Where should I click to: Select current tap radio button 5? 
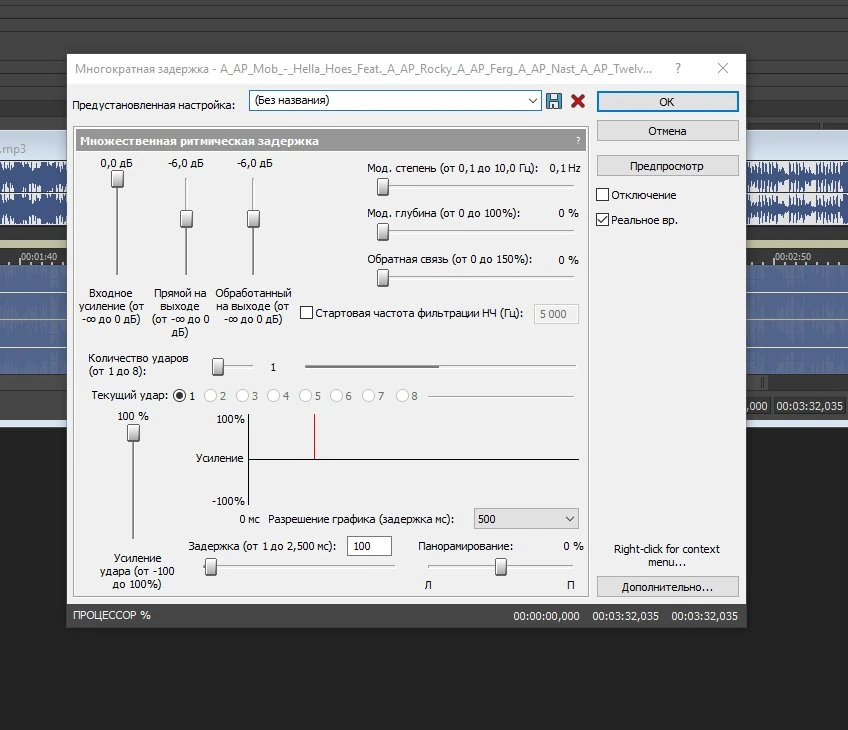point(305,396)
